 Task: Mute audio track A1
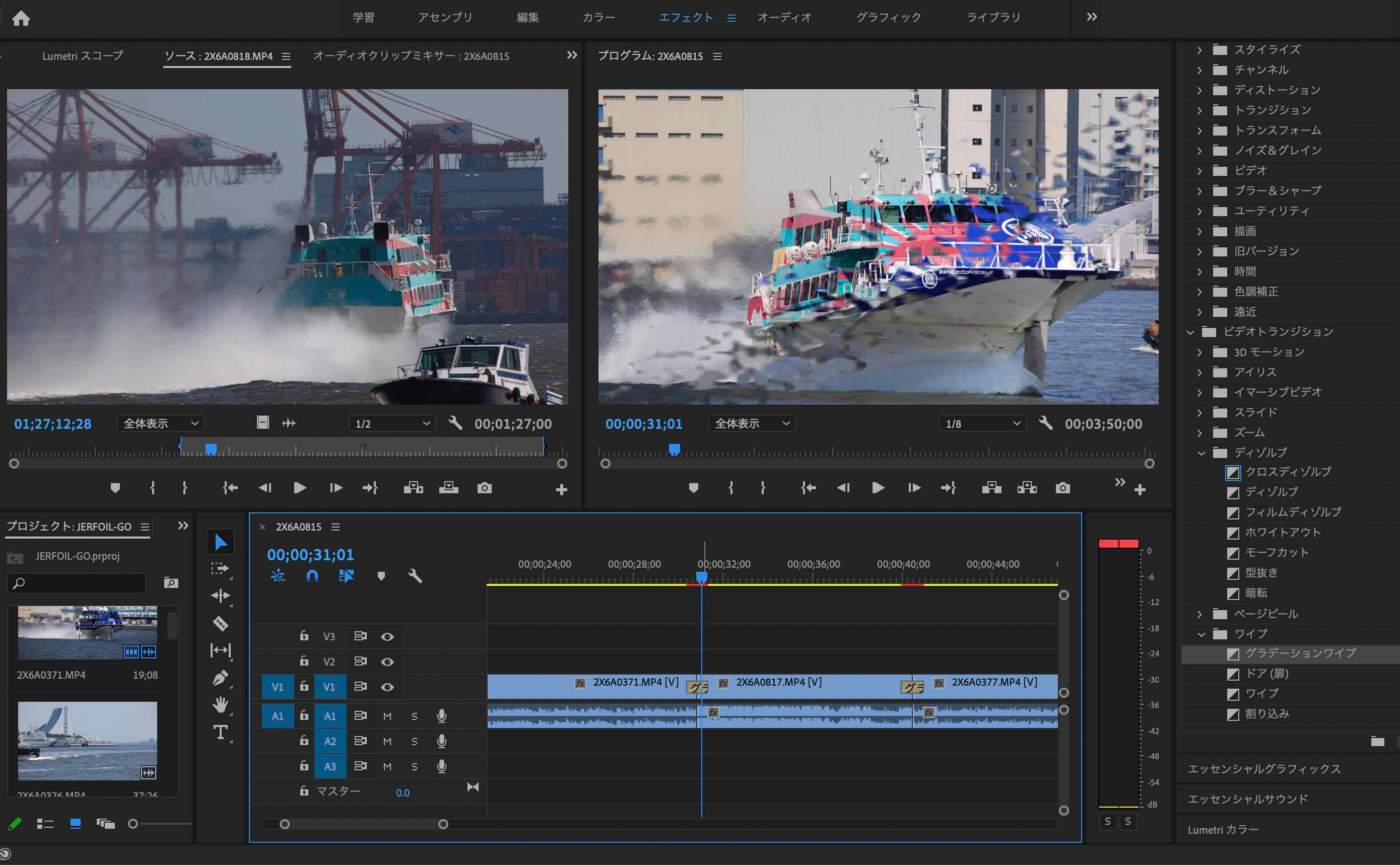pyautogui.click(x=387, y=716)
